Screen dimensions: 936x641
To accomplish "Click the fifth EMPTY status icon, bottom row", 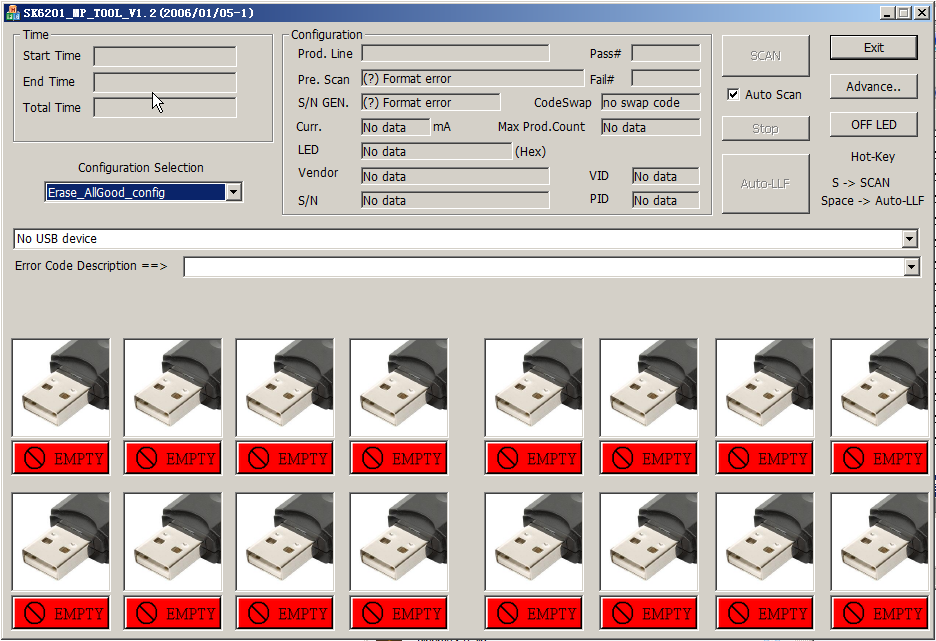I will click(534, 613).
